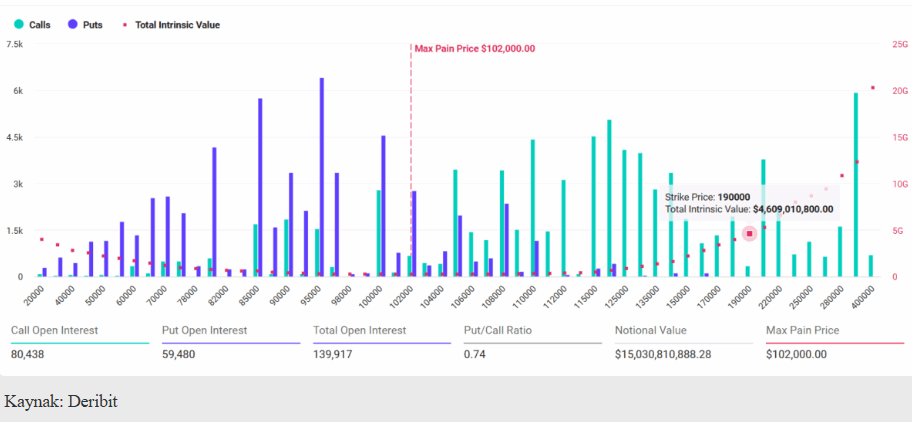Select the Call Open Interest stat 80,438
The width and height of the screenshot is (912, 422).
(29, 353)
